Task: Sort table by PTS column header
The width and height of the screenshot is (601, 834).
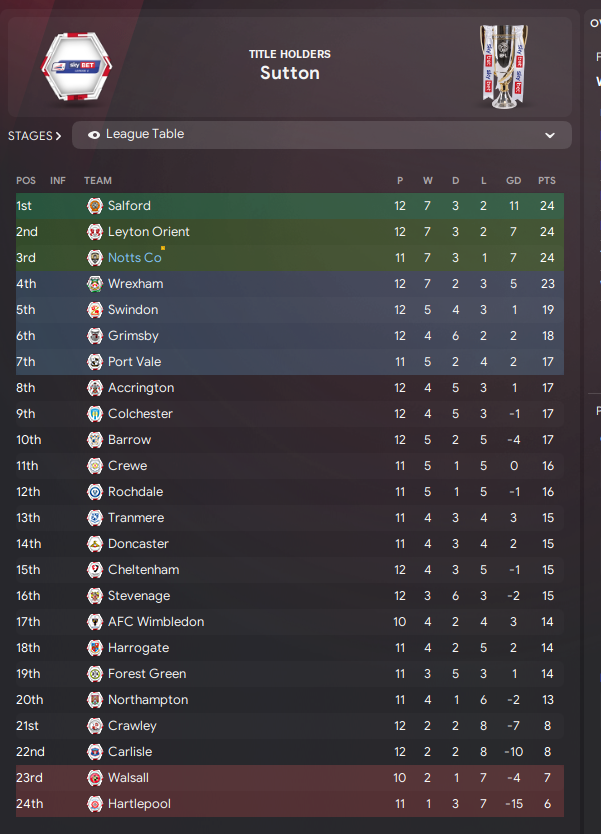Action: 546,181
